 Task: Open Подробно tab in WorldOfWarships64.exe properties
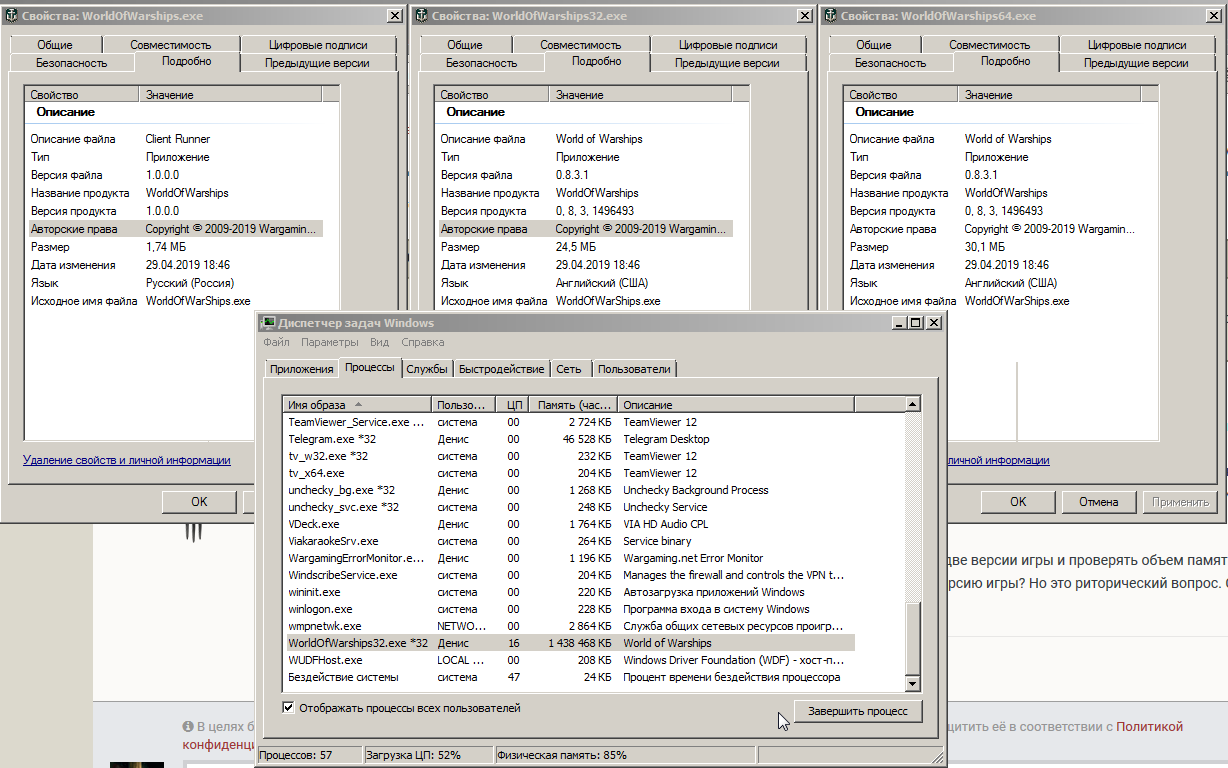[1005, 61]
